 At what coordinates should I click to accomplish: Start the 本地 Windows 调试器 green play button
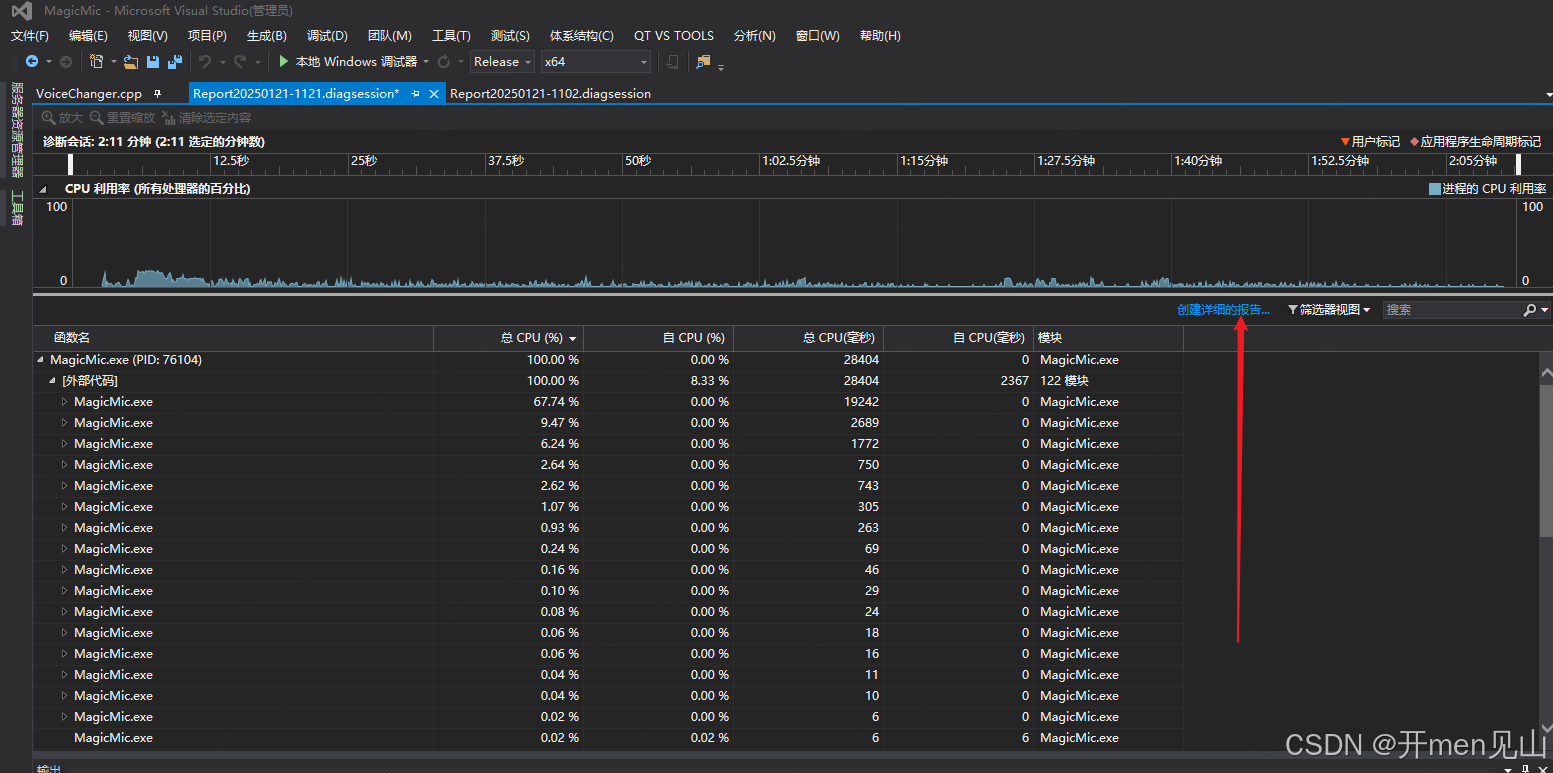tap(284, 62)
